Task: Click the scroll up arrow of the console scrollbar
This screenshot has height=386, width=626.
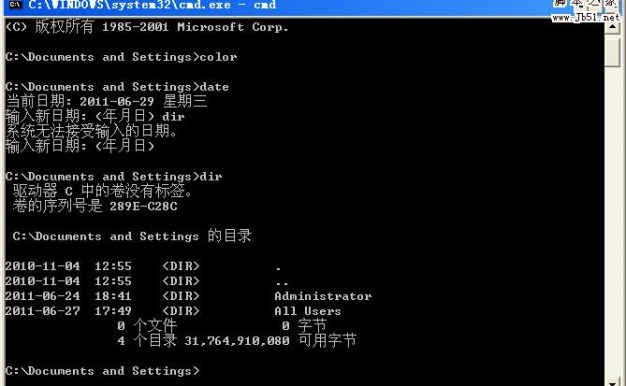Action: click(612, 27)
